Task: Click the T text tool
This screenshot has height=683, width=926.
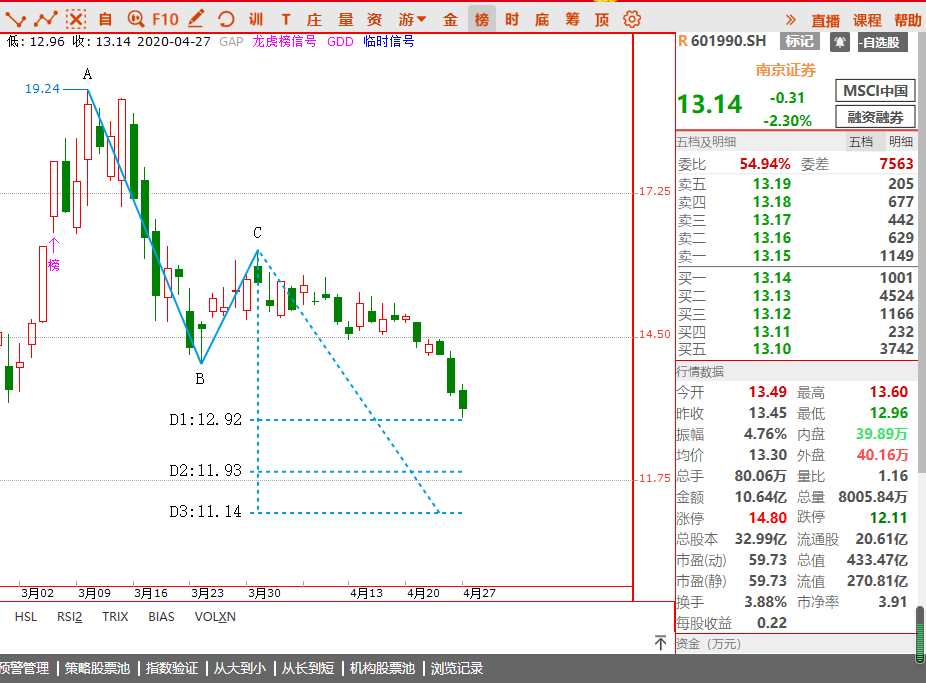Action: pos(286,19)
